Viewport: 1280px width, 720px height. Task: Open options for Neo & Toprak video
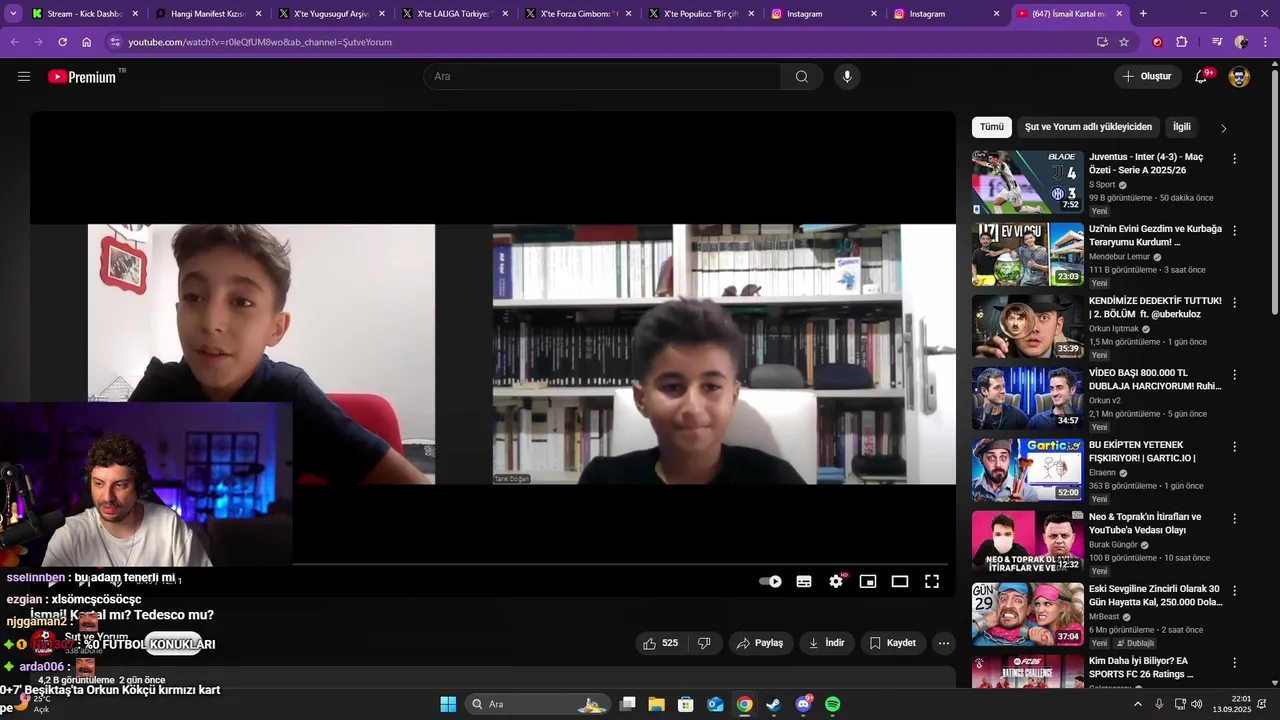[1234, 518]
